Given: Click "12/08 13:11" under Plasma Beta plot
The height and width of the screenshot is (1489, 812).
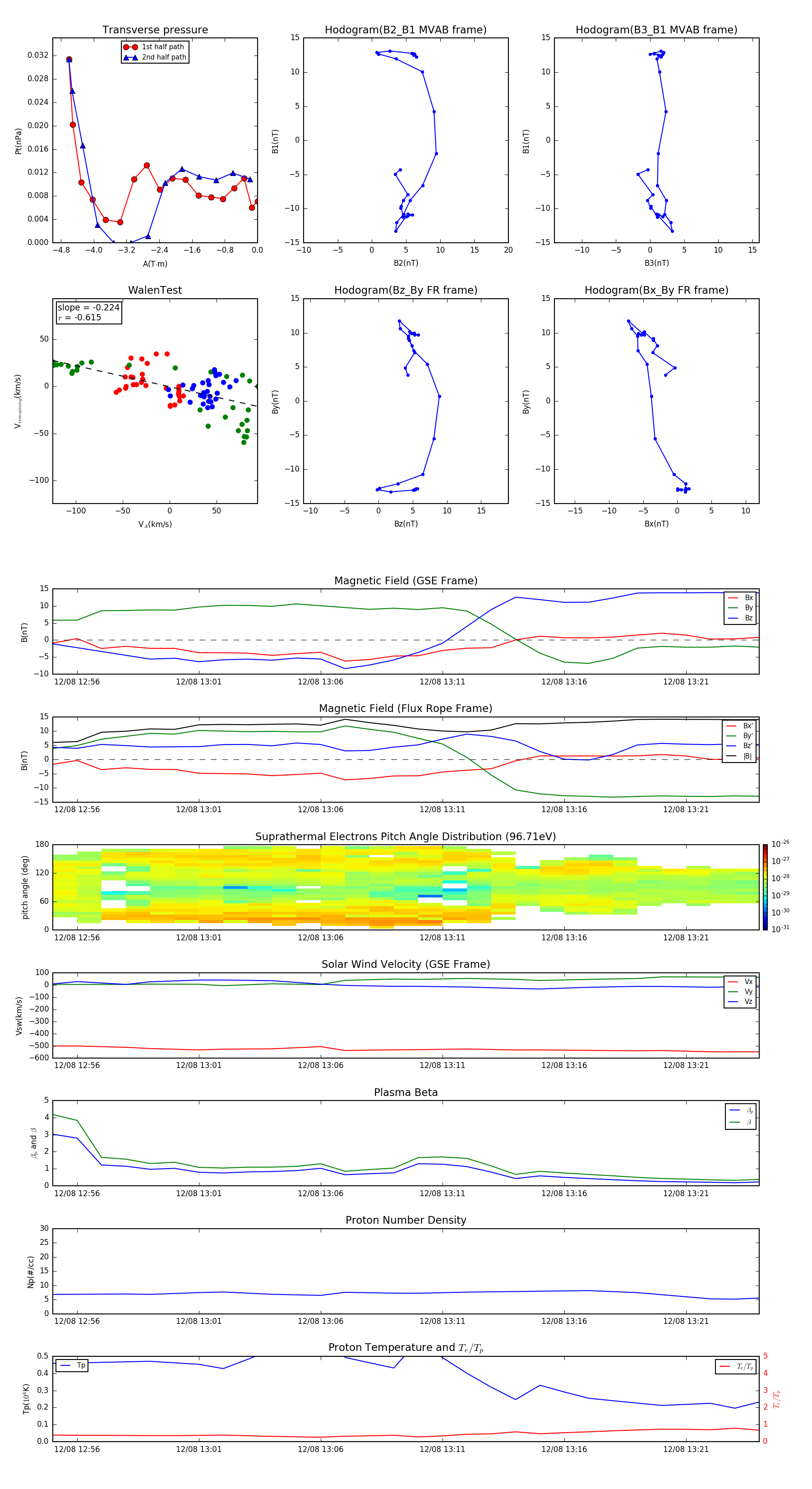Looking at the screenshot, I should click(x=442, y=1193).
